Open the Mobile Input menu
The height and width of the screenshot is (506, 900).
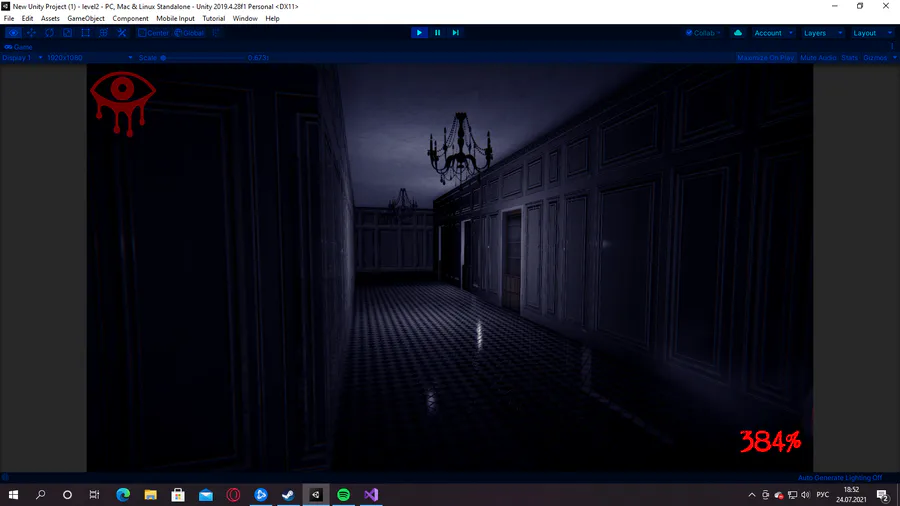[175, 18]
